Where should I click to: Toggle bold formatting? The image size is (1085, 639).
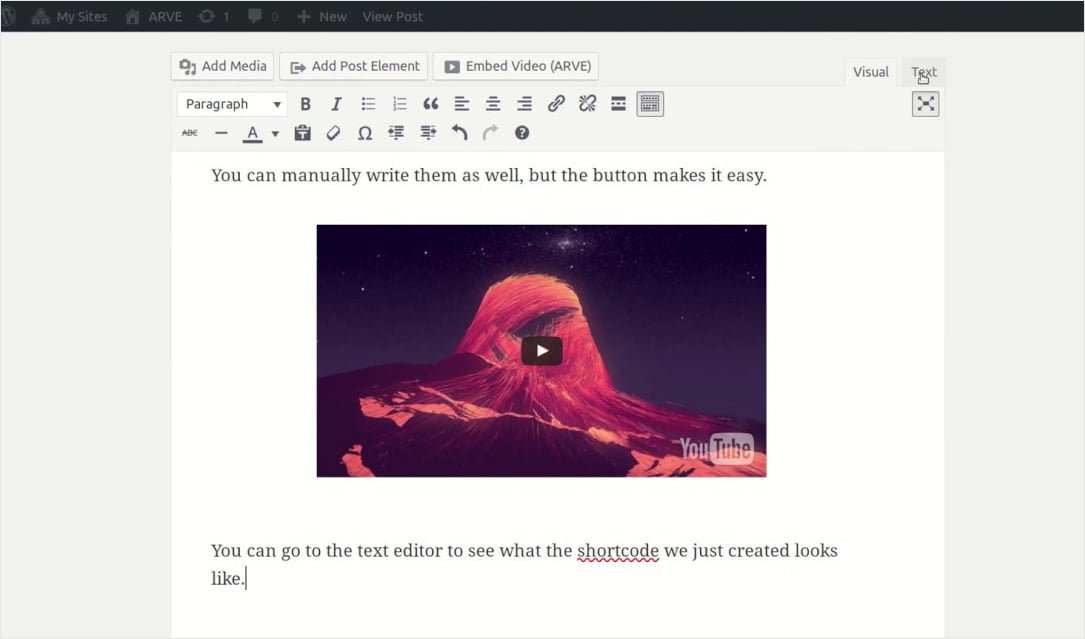305,103
